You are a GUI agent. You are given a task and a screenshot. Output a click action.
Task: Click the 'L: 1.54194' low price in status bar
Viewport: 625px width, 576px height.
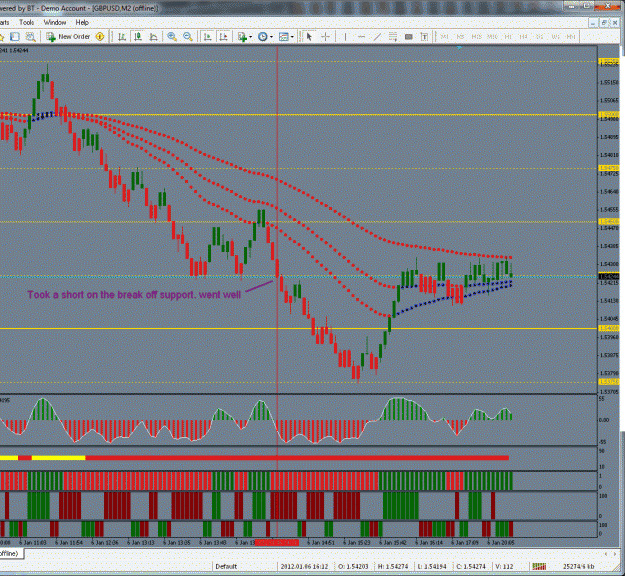click(x=432, y=566)
